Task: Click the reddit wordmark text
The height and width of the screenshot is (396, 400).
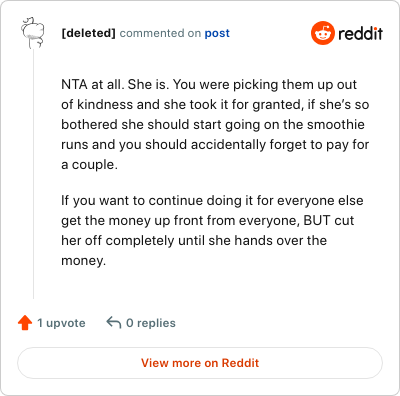Action: (x=360, y=33)
